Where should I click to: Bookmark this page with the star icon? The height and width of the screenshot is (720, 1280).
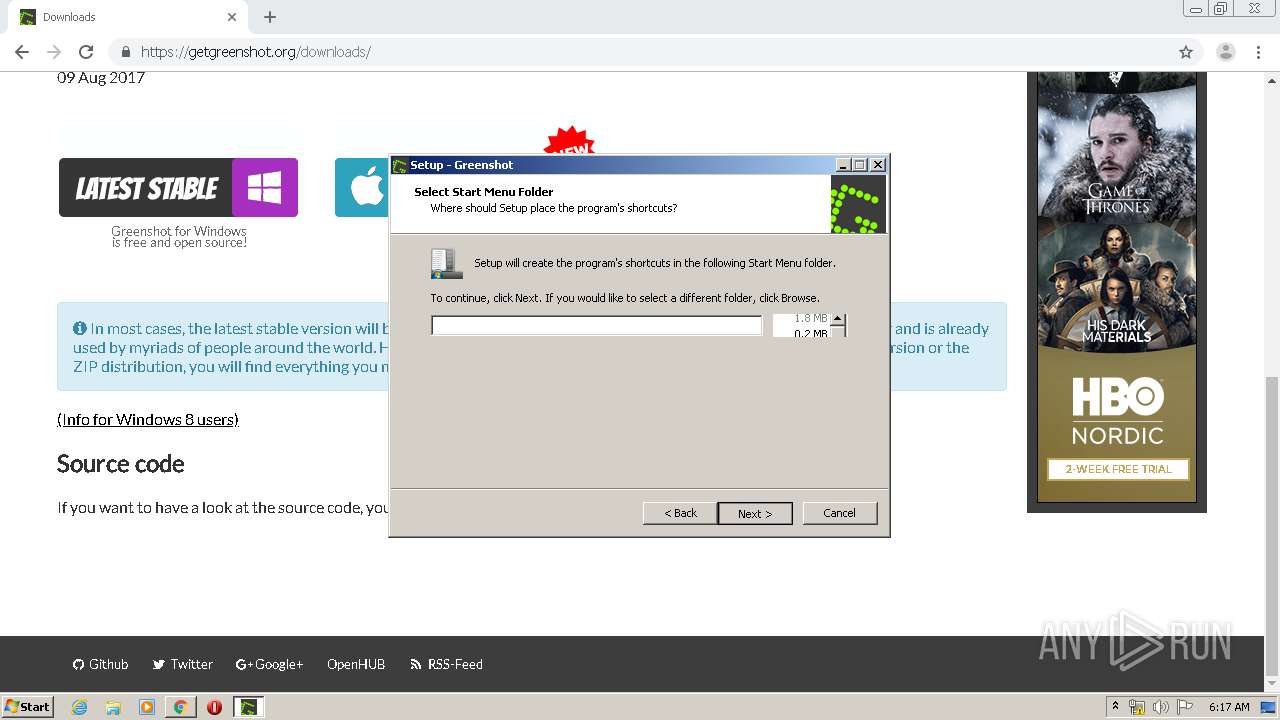point(1186,52)
